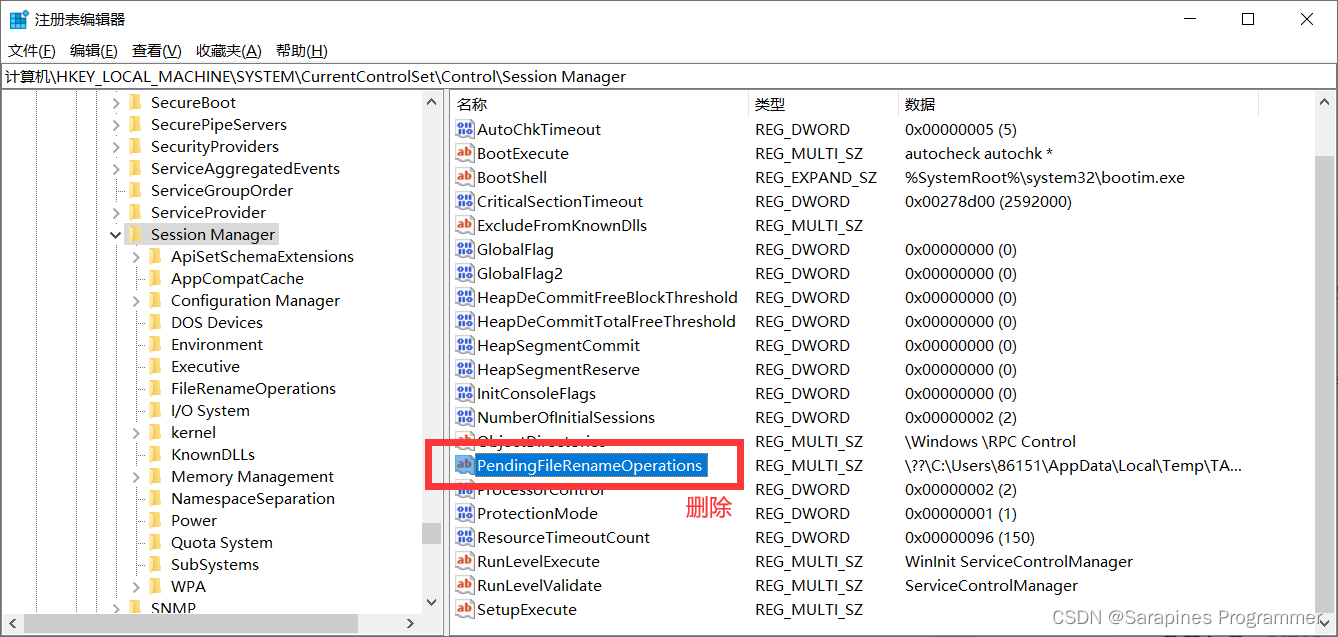Screen dimensions: 1338x637
Task: Select the HeapSegmentReserve value name
Action: (x=558, y=369)
